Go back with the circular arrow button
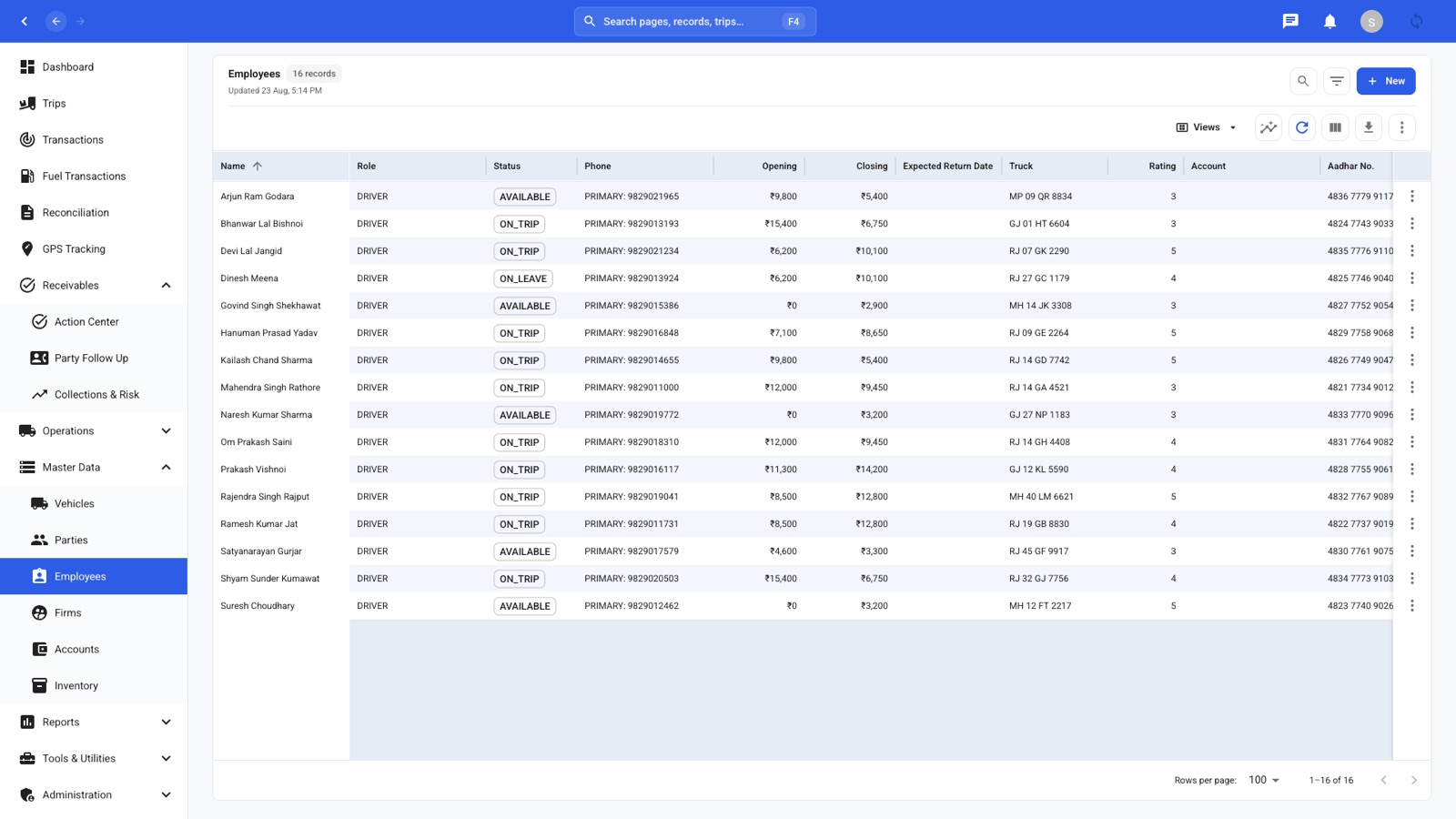 coord(56,21)
